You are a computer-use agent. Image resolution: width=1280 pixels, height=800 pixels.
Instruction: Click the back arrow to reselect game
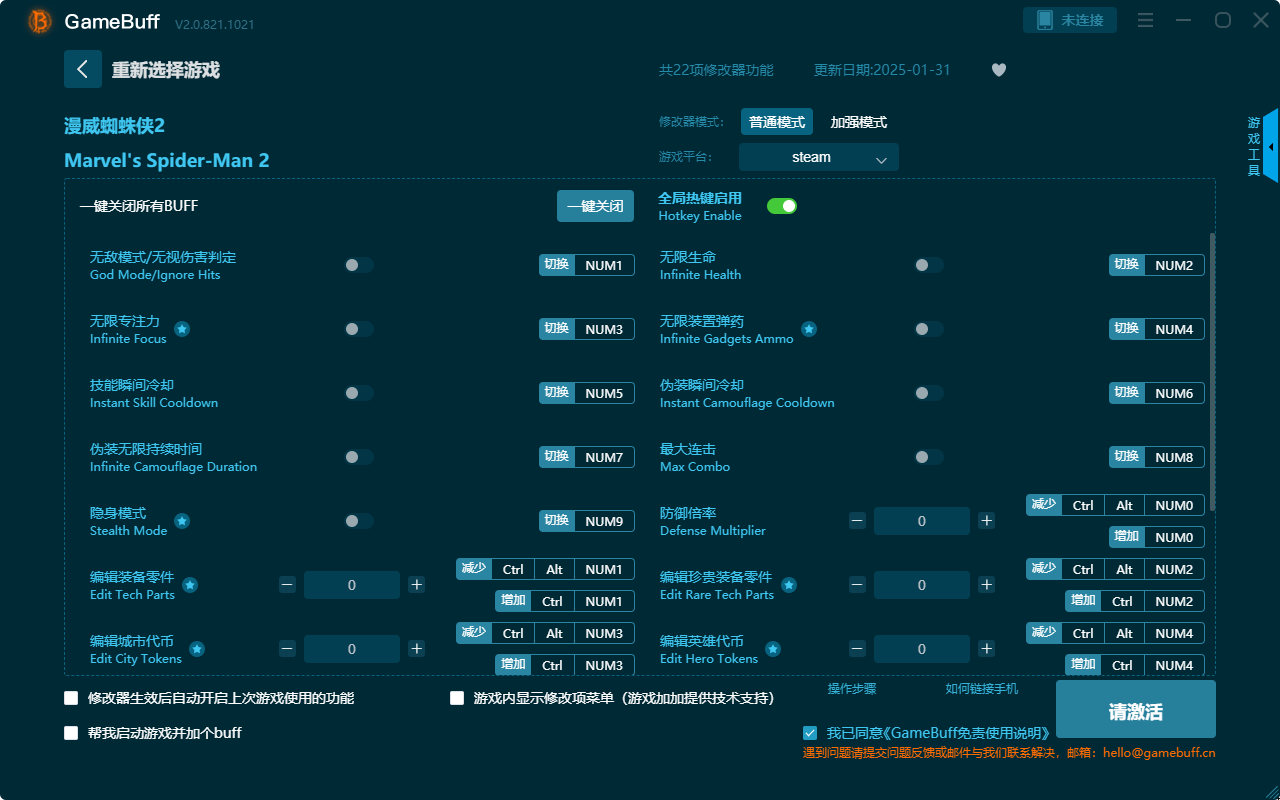[83, 68]
